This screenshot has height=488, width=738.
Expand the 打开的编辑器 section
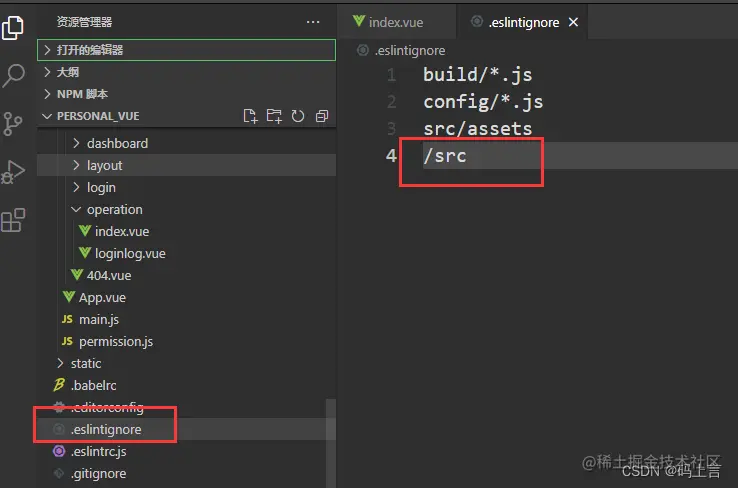(186, 50)
